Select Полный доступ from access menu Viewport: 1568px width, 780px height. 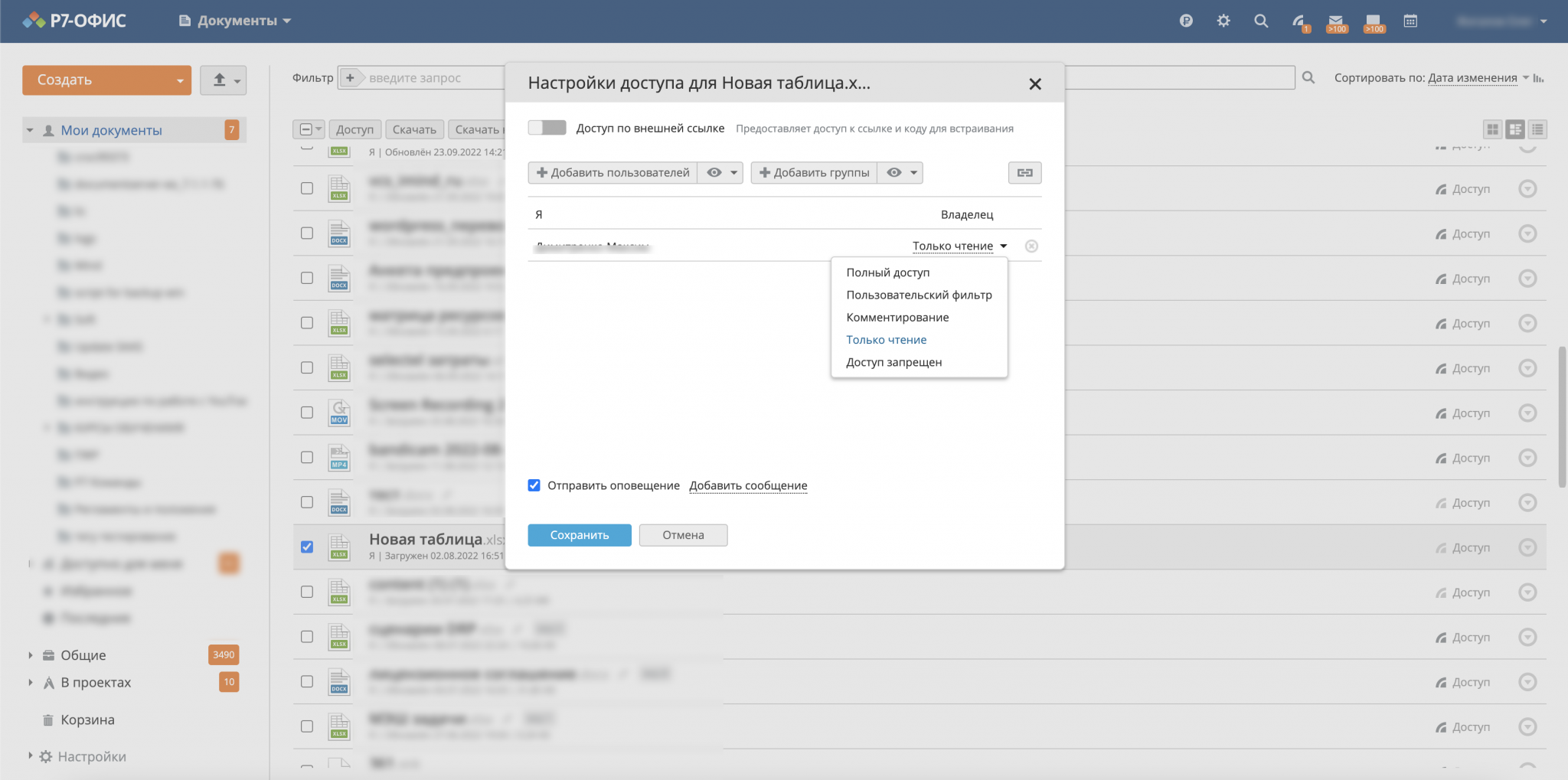pos(887,273)
